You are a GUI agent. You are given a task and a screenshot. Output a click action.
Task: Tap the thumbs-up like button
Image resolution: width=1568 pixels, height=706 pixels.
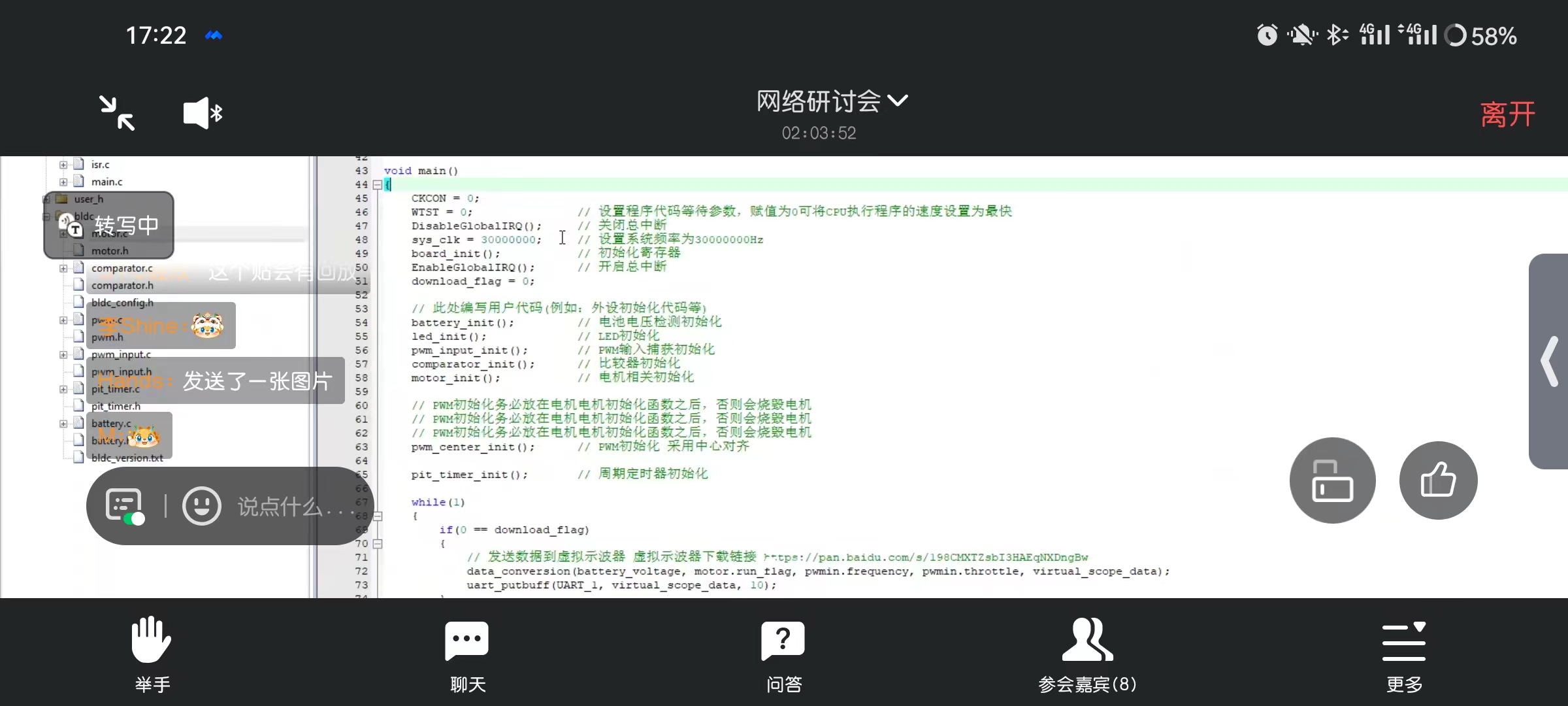coord(1438,480)
